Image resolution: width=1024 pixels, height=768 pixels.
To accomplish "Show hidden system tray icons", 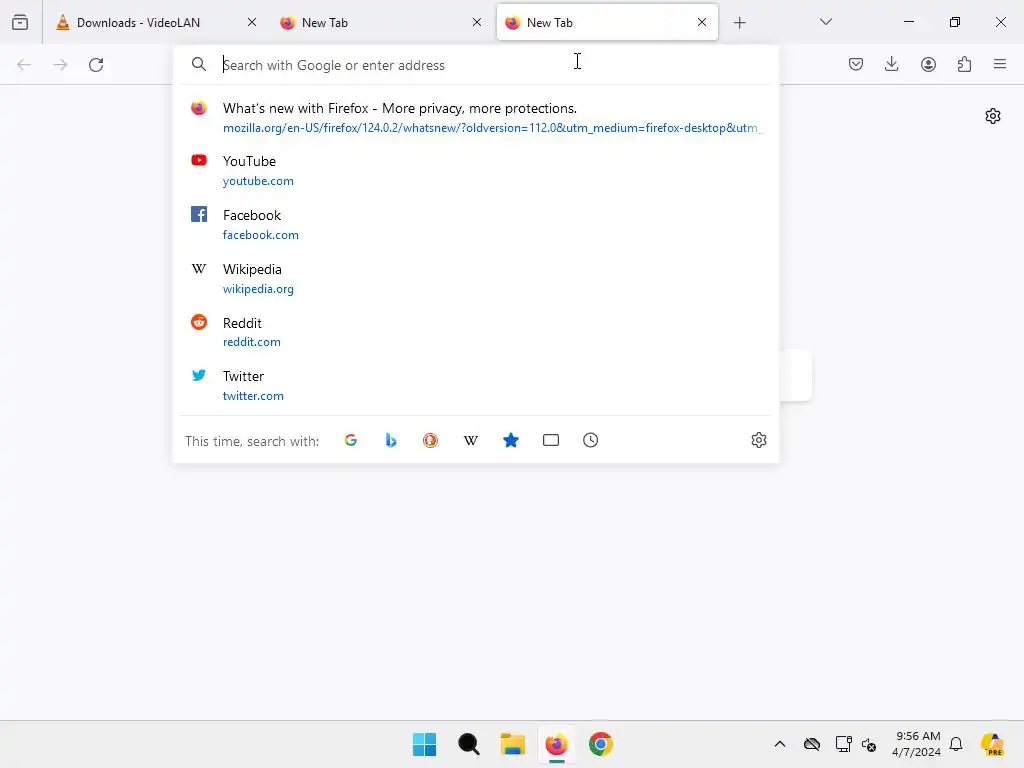I will click(780, 744).
